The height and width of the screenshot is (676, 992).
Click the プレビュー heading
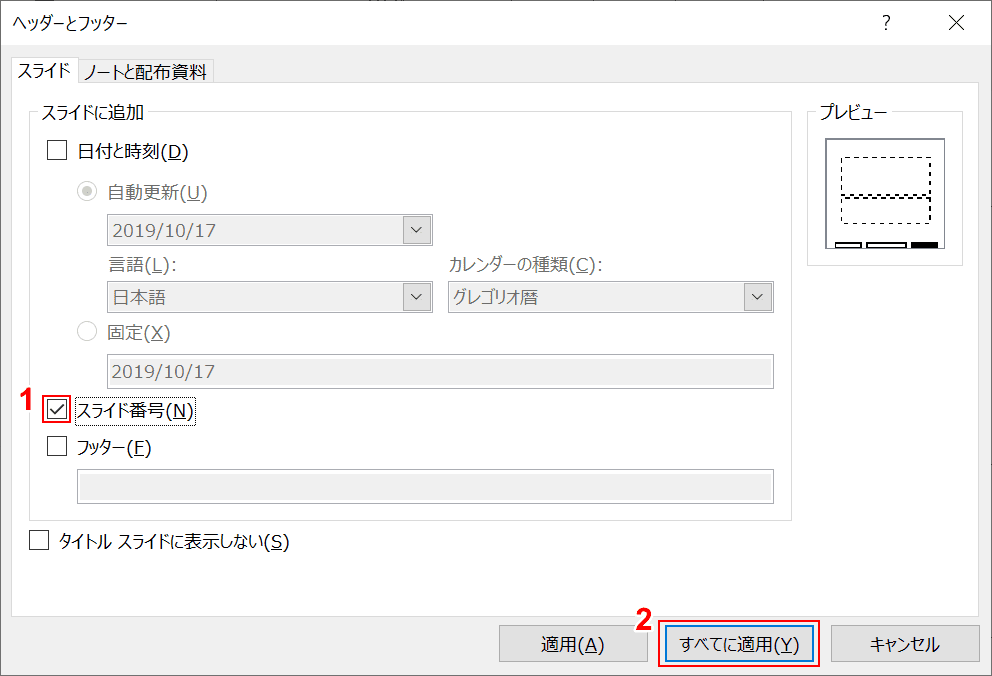853,113
